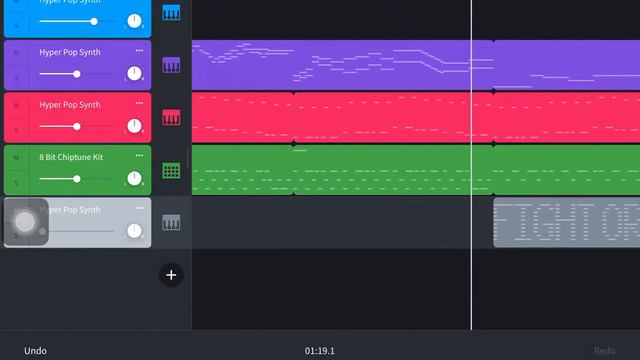Screen dimensions: 640x360
Task: Tap the AssistiveTouch floating button
Action: pos(26,222)
